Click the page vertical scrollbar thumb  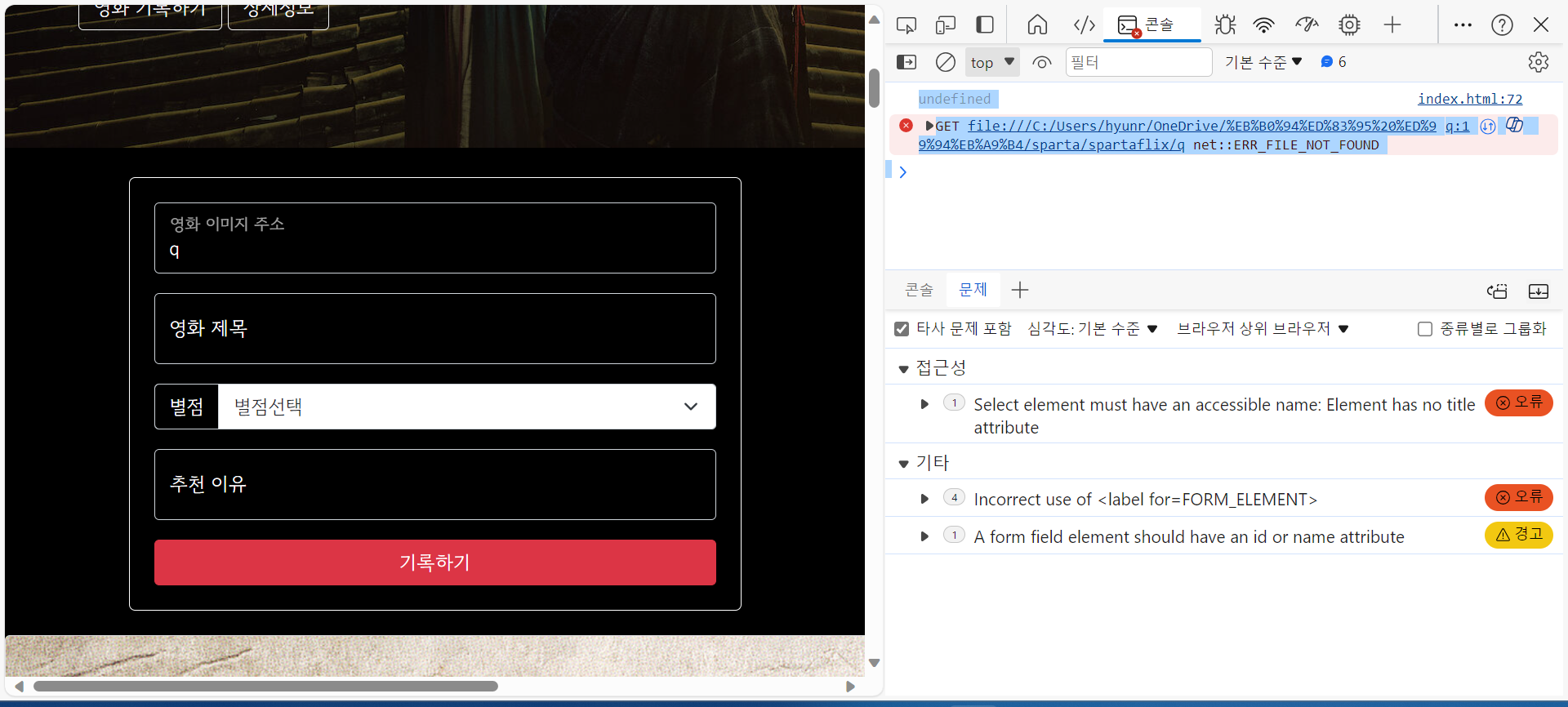tap(874, 88)
